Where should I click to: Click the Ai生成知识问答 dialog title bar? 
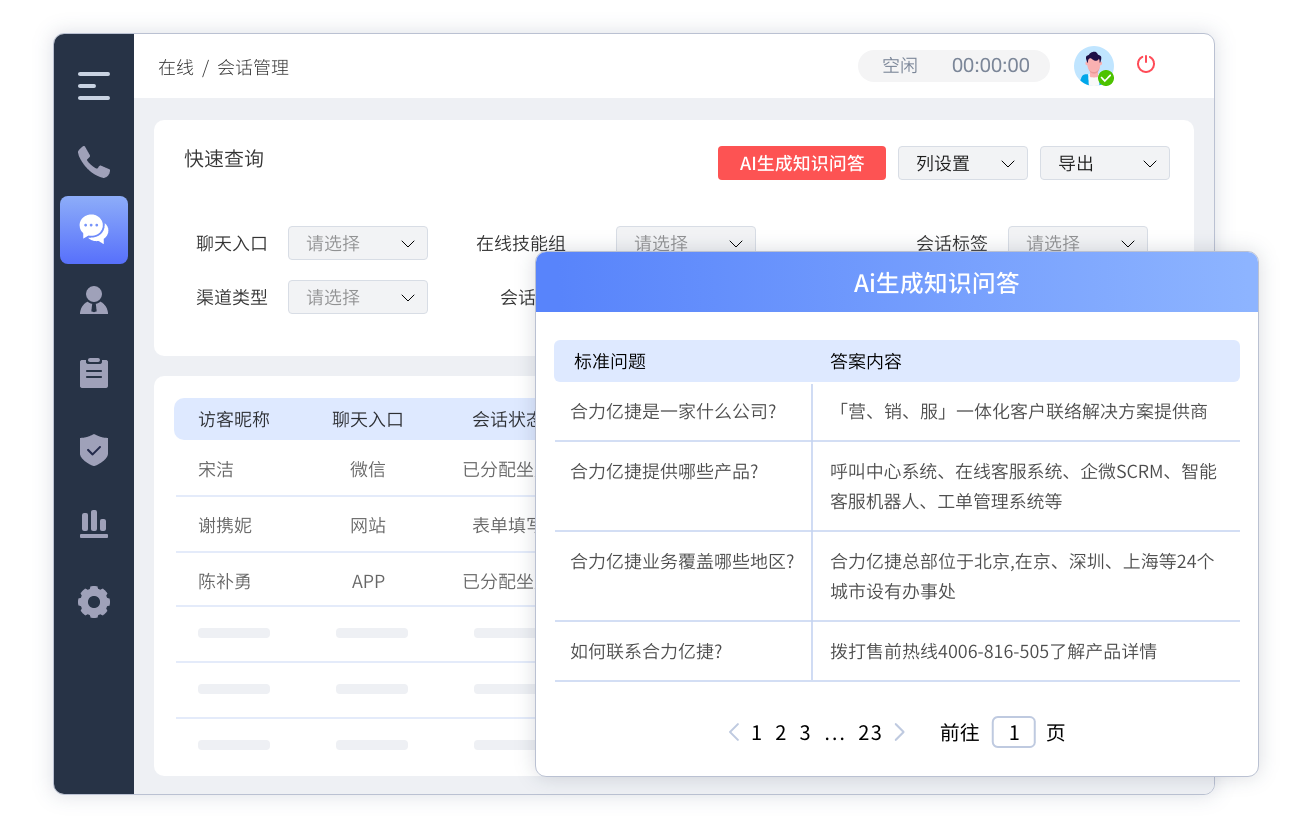click(x=897, y=282)
